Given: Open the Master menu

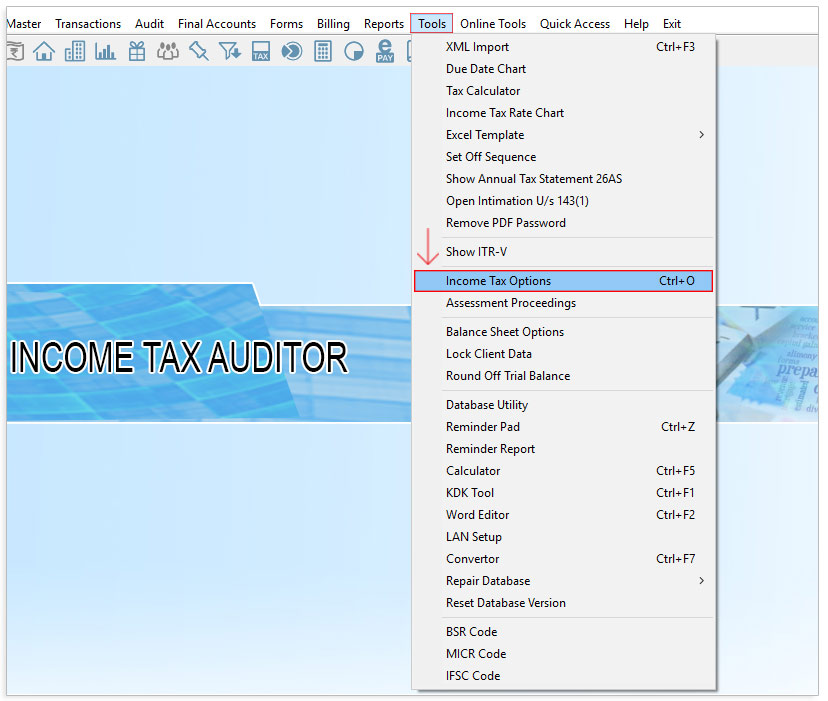Looking at the screenshot, I should coord(24,24).
